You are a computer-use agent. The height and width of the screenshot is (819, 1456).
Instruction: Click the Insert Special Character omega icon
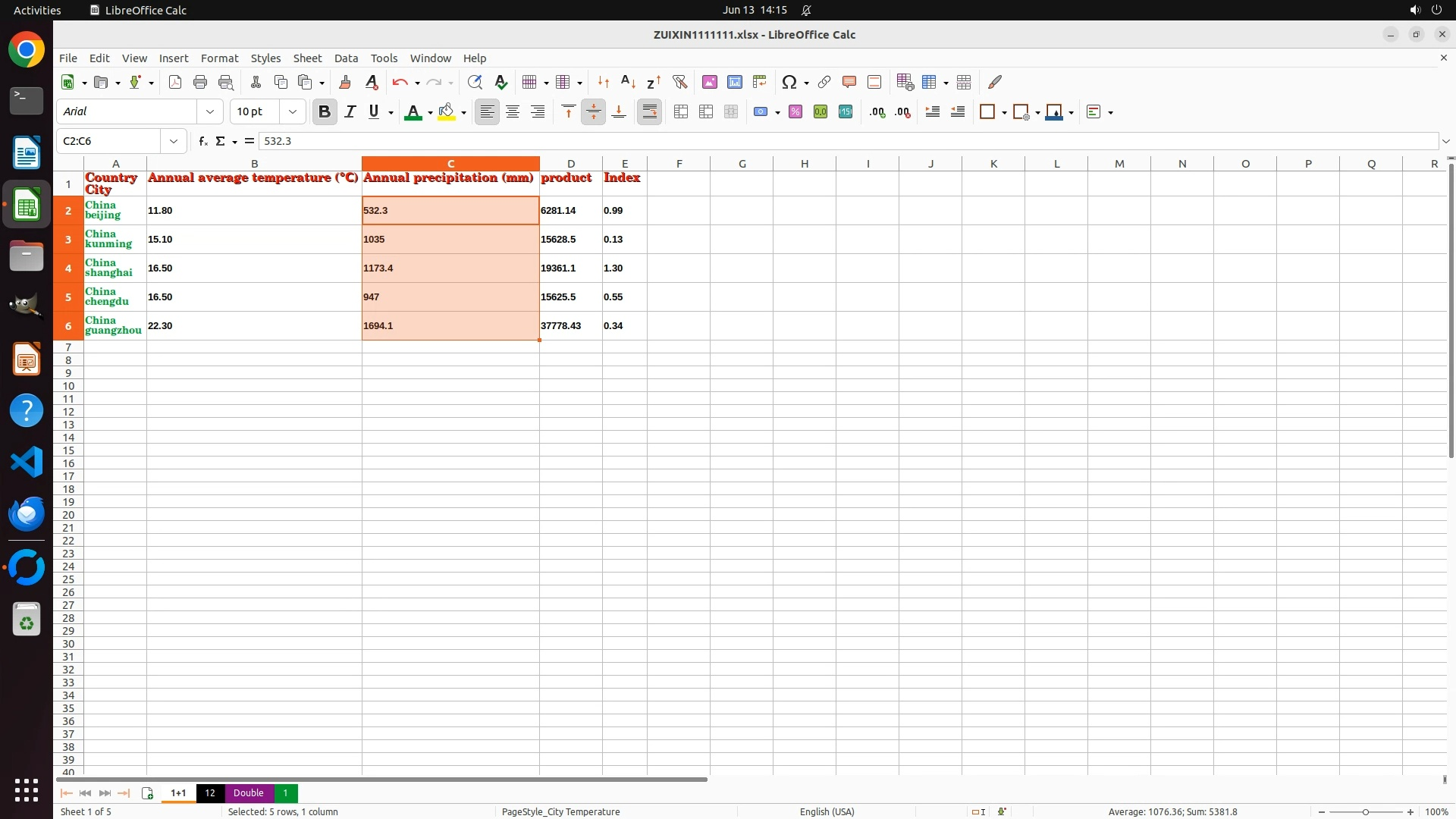pyautogui.click(x=789, y=82)
